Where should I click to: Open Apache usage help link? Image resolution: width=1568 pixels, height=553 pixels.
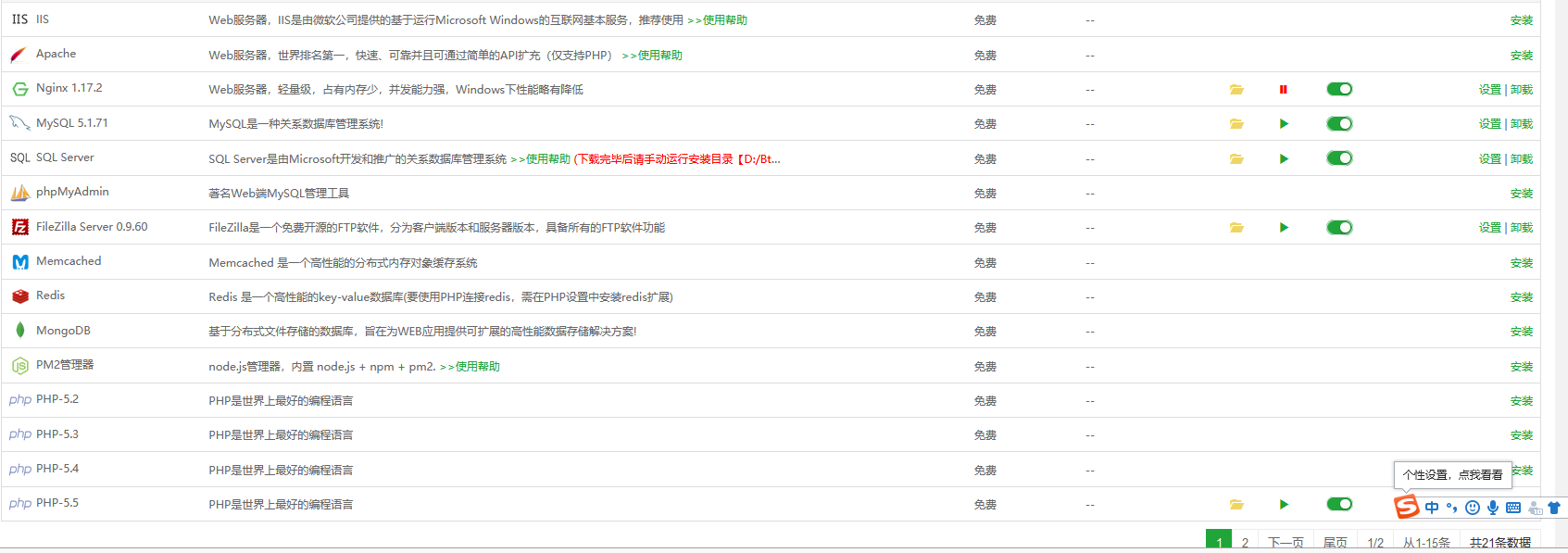pos(652,56)
